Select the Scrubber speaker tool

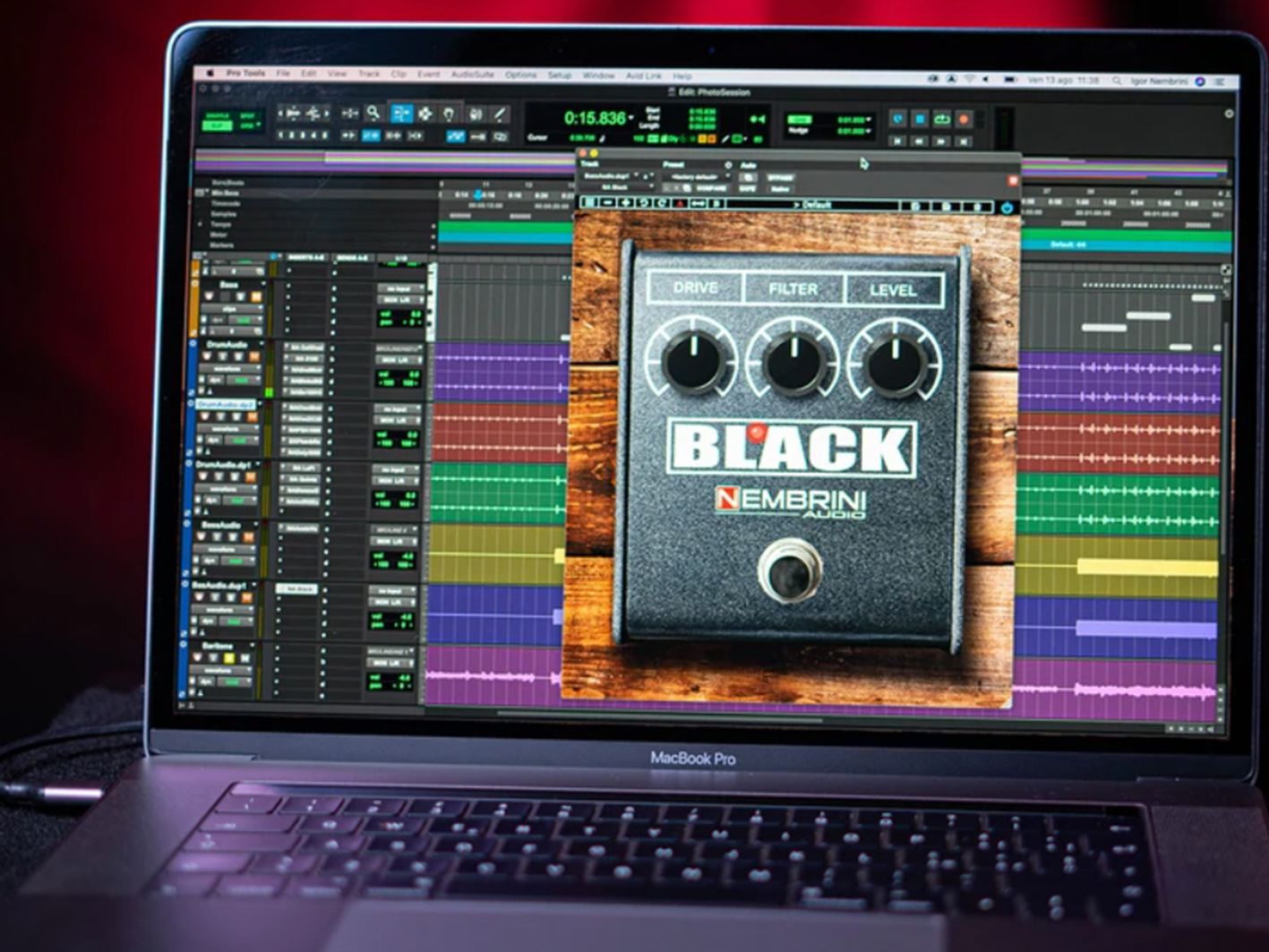coord(476,114)
